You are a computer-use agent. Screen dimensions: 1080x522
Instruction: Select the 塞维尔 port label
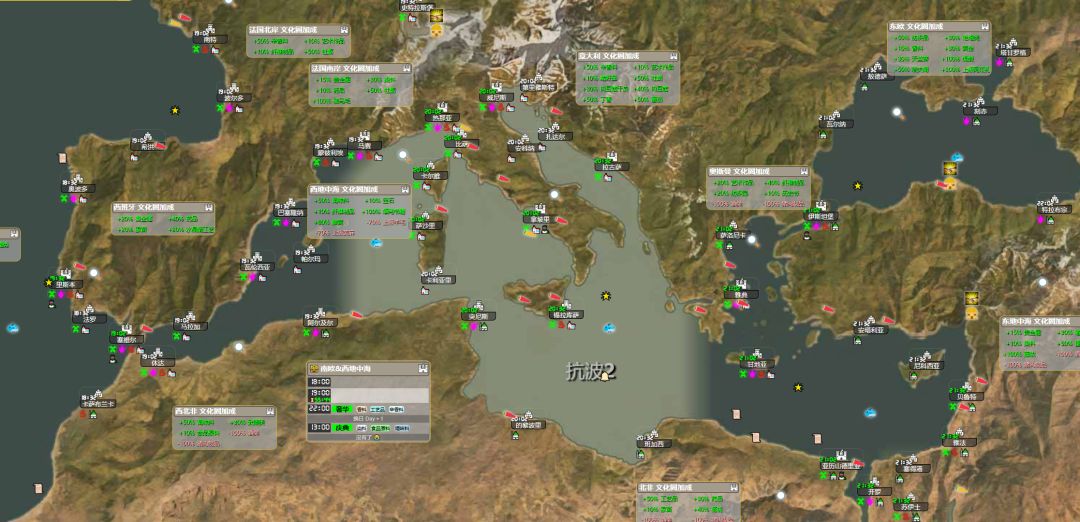pos(127,339)
